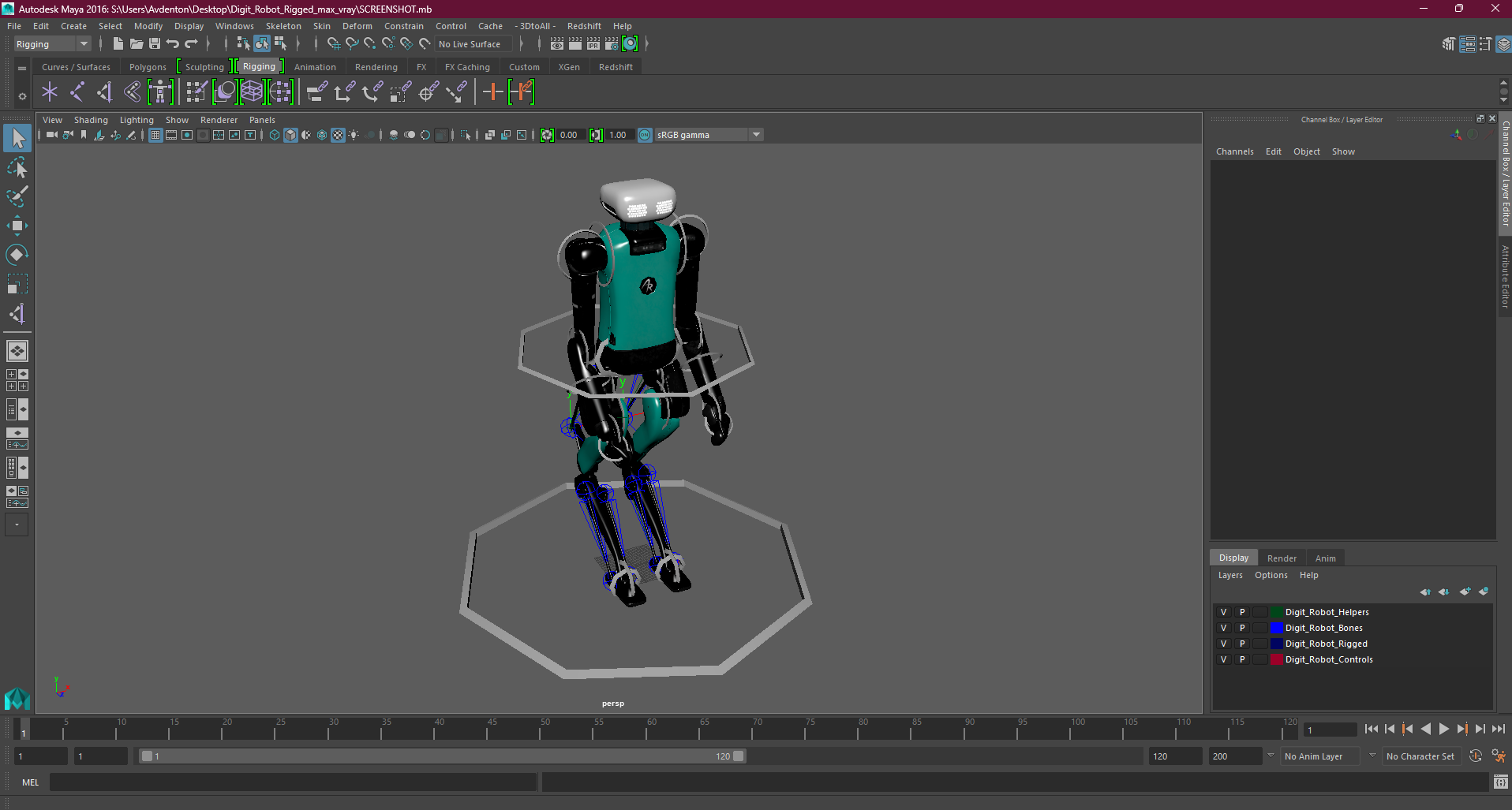The height and width of the screenshot is (810, 1512).
Task: Open the Script Editor icon
Action: click(x=1500, y=782)
